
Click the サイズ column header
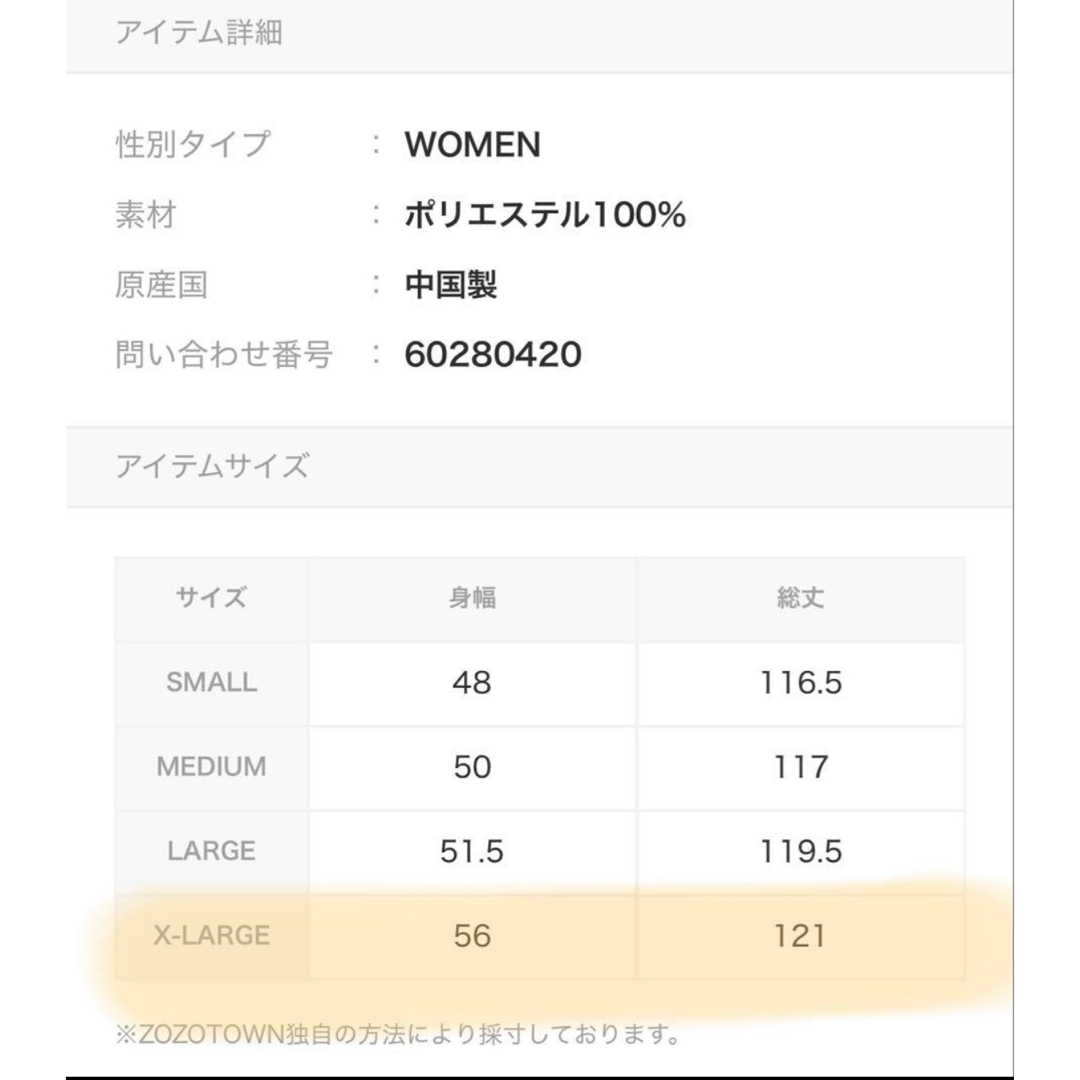(211, 597)
